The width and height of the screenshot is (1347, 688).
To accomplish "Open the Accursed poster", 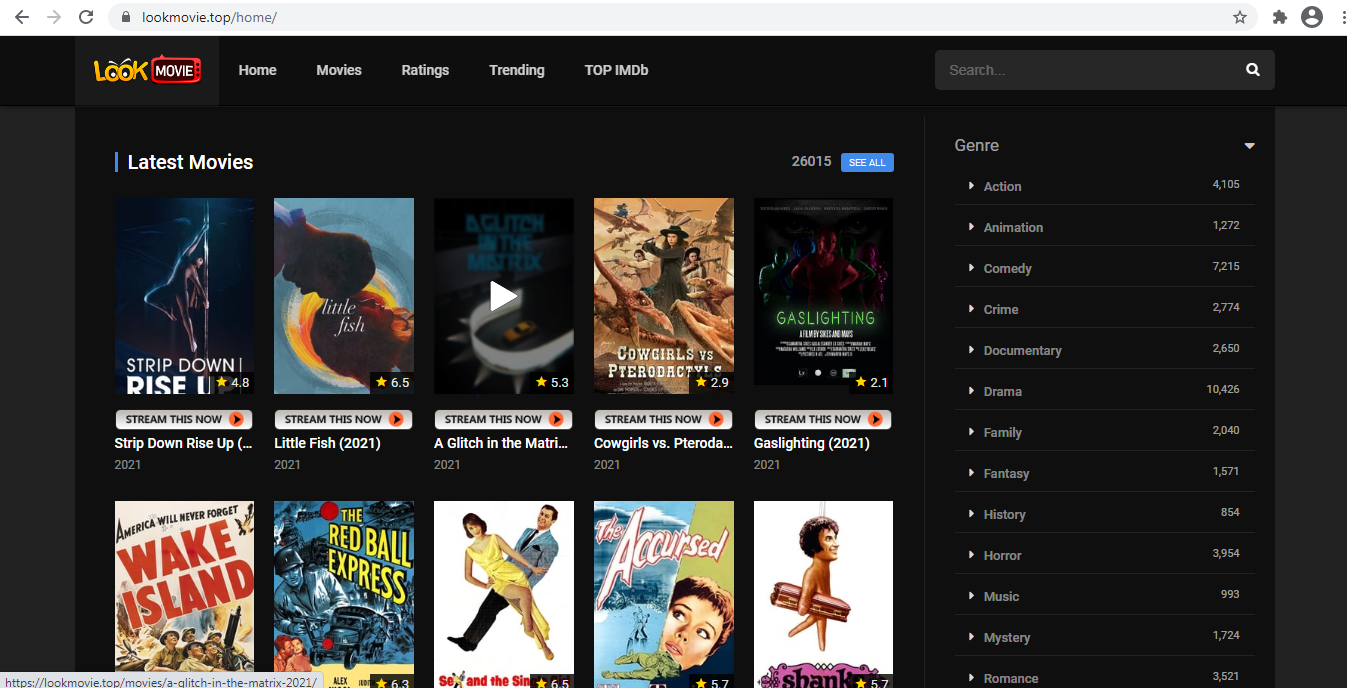I will [664, 594].
